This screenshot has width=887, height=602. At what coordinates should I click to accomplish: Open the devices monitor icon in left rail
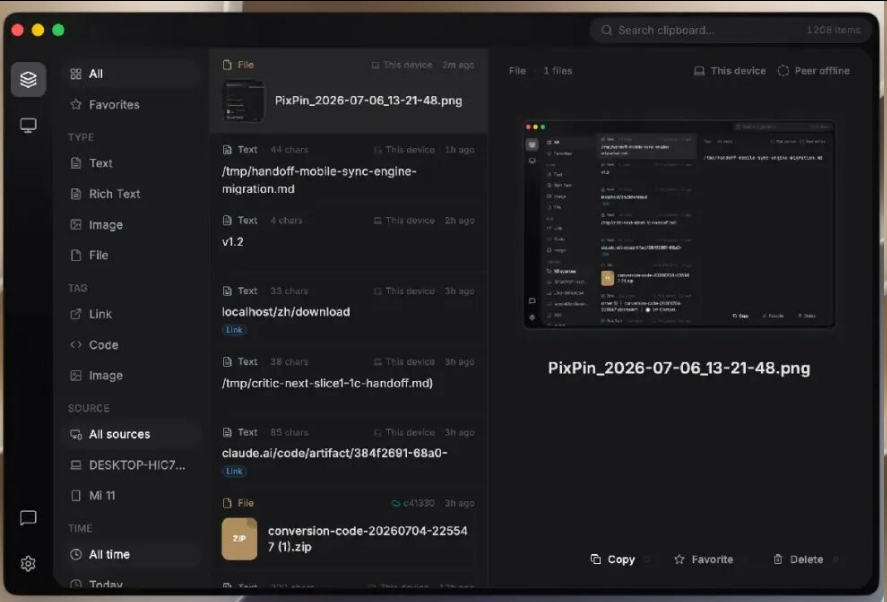[28, 125]
